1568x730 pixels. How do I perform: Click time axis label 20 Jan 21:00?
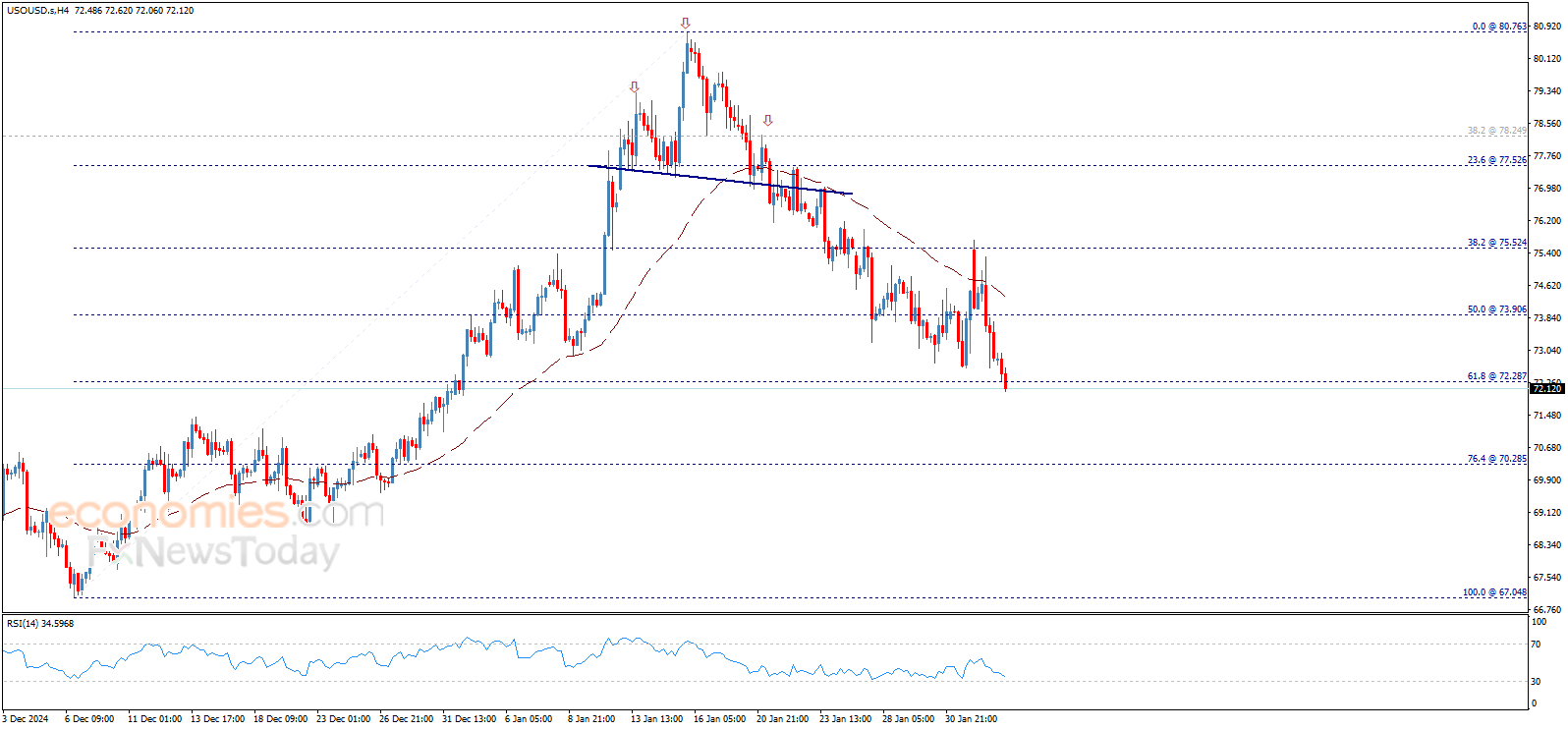click(x=783, y=719)
